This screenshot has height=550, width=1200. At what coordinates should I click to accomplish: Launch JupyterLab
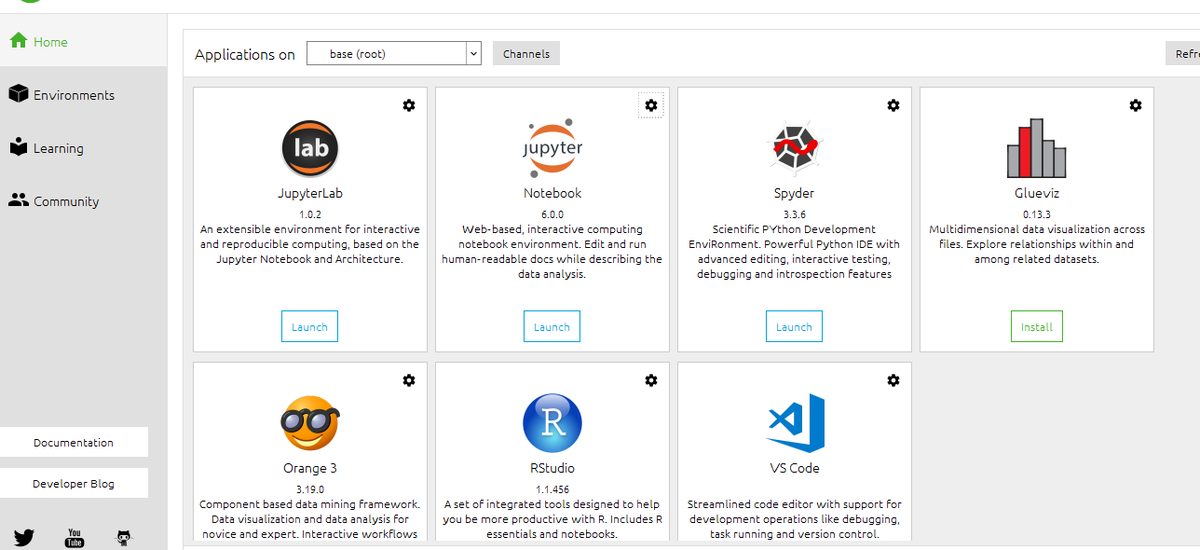tap(310, 327)
